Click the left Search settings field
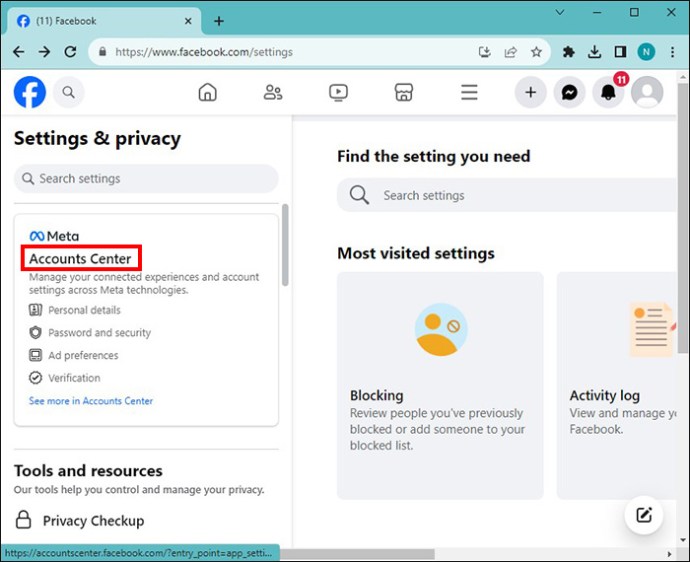The height and width of the screenshot is (562, 690). pos(146,179)
